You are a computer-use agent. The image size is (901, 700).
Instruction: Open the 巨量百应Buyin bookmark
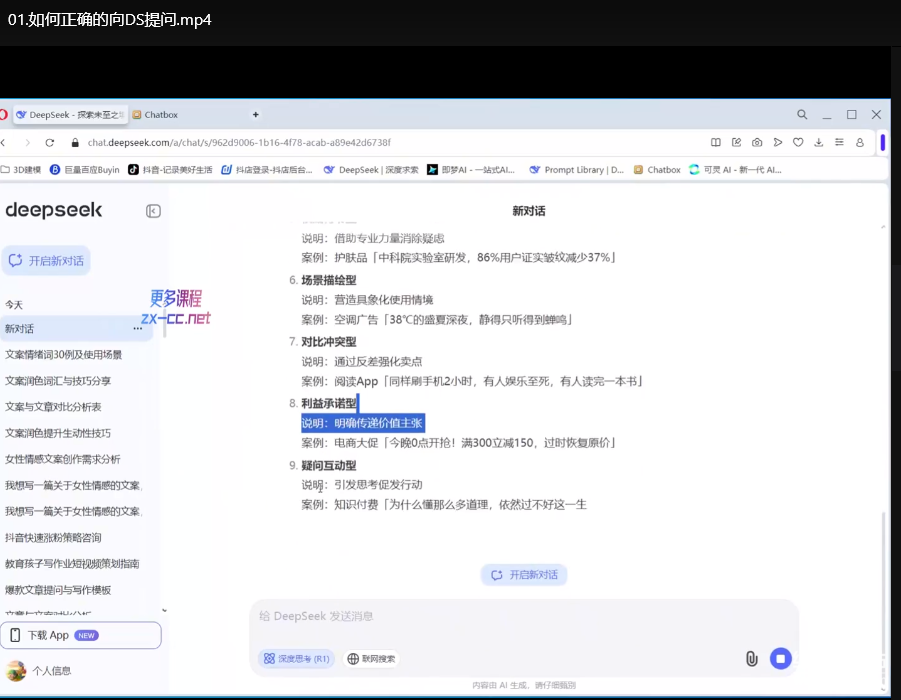[x=84, y=170]
